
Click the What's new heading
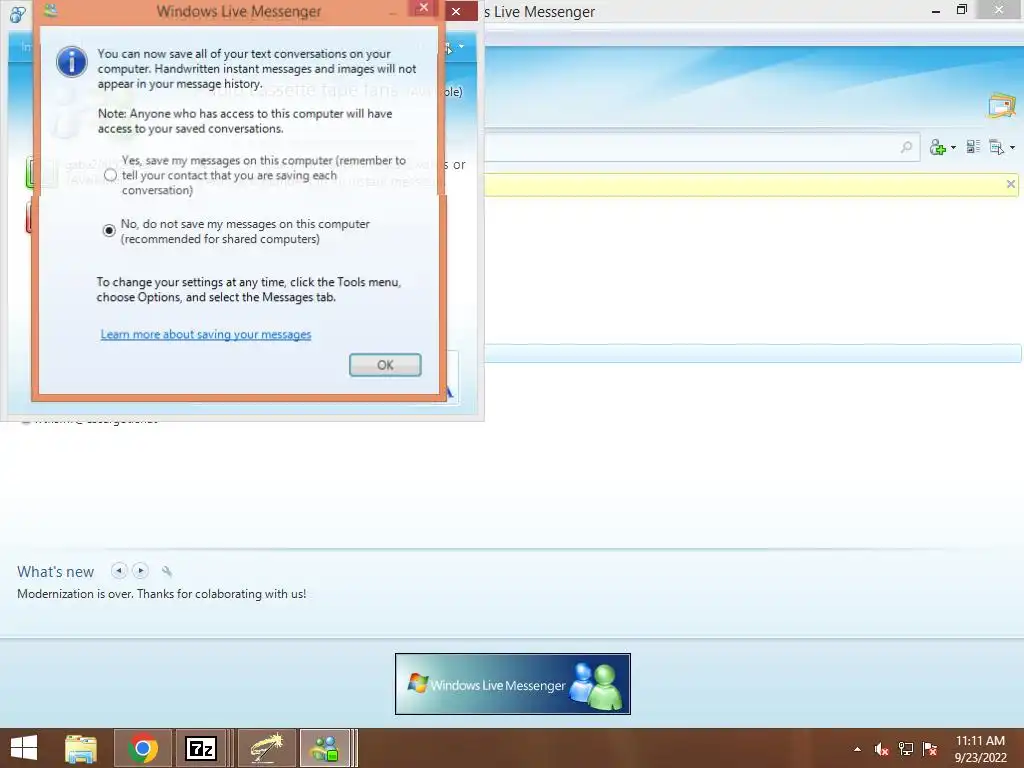(x=56, y=571)
